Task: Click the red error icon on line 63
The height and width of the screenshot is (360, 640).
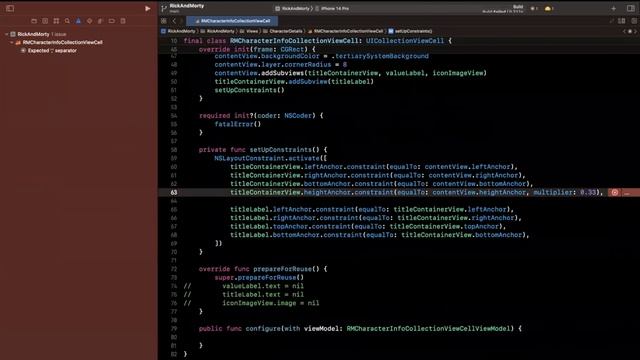Action: click(x=615, y=192)
